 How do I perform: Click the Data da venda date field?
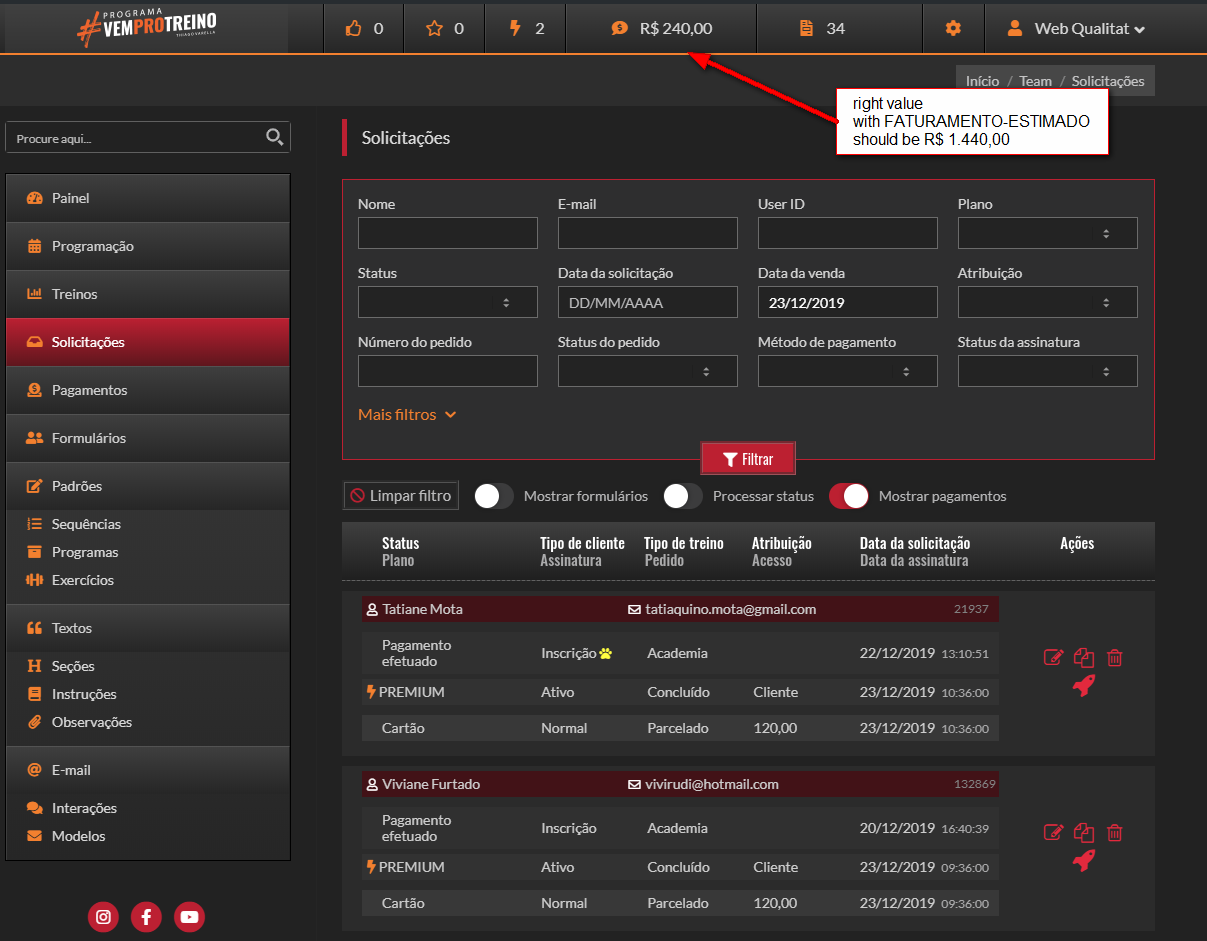pyautogui.click(x=847, y=302)
